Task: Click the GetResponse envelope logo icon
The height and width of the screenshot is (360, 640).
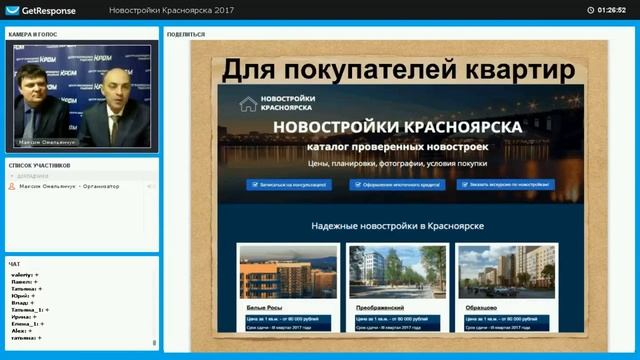Action: (x=12, y=11)
